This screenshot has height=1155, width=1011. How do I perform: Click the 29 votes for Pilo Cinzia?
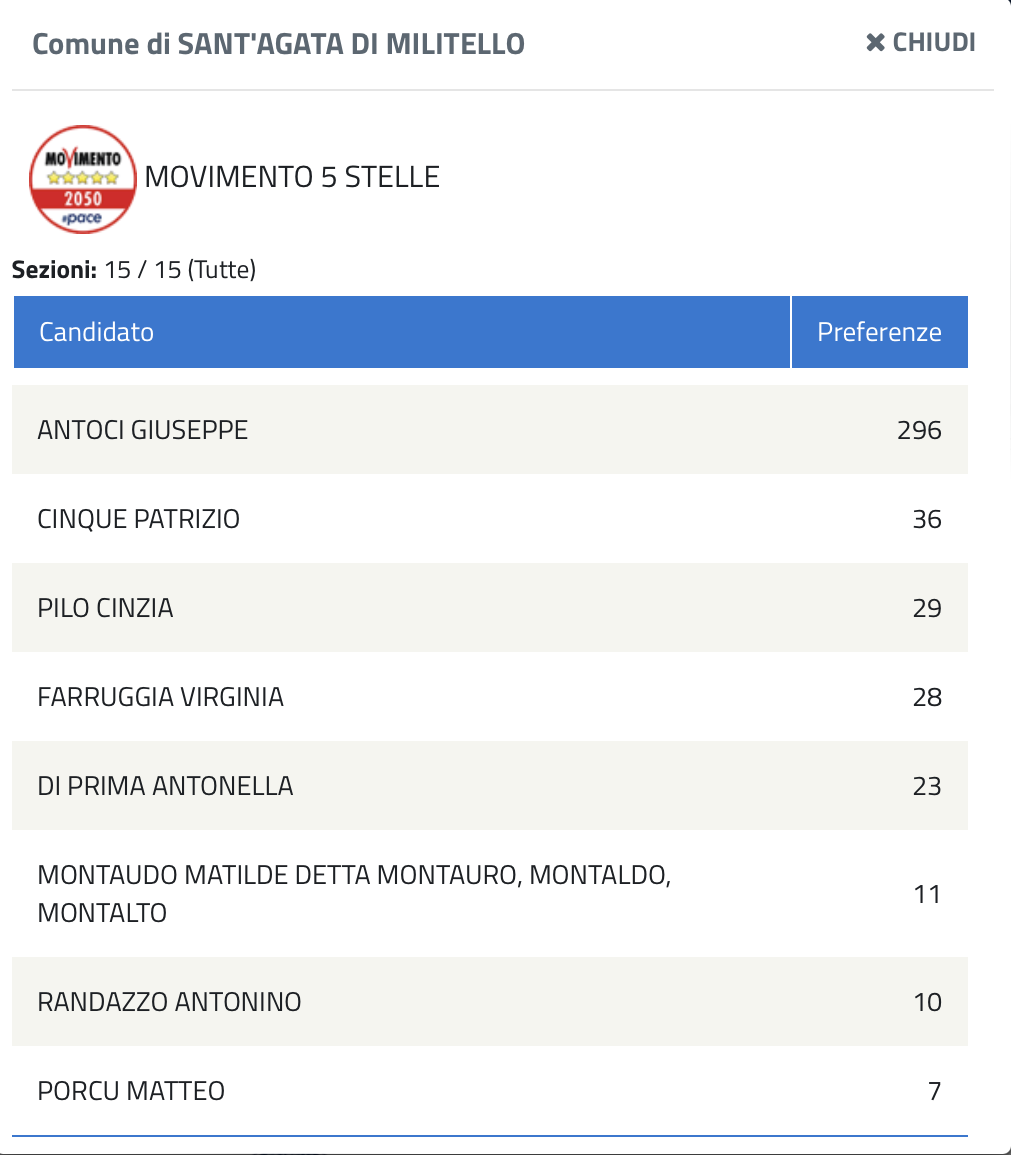coord(927,608)
